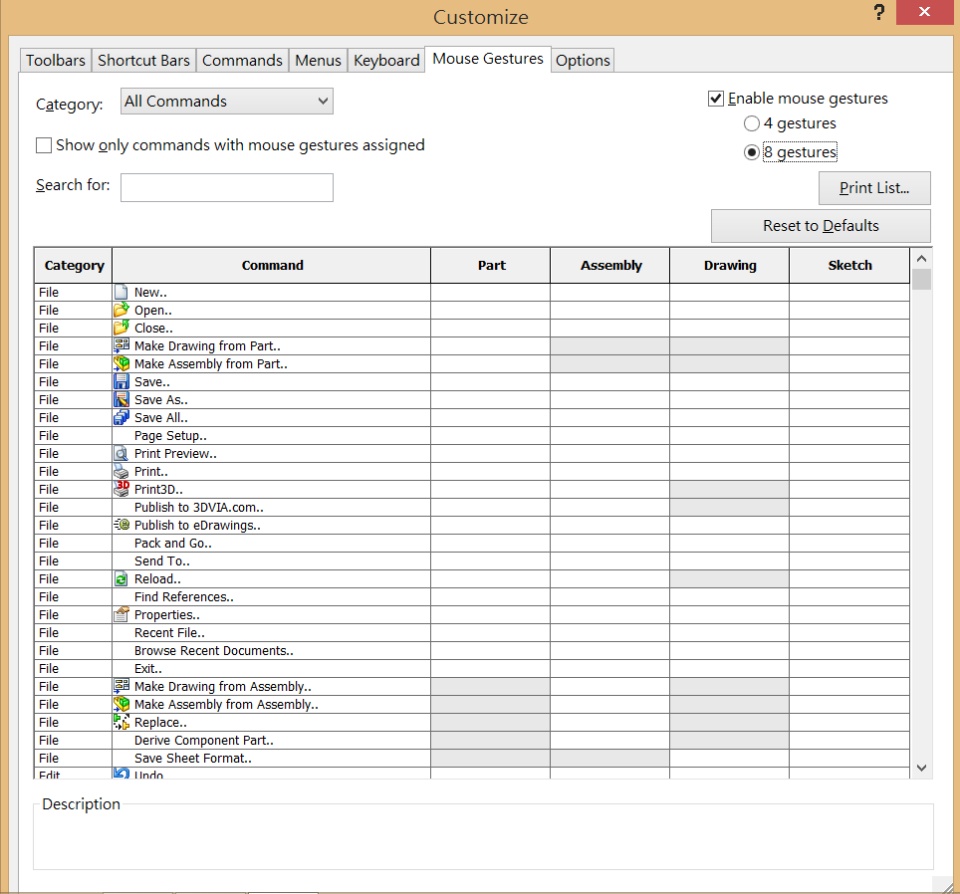The width and height of the screenshot is (960, 894).
Task: Select Browse Recent Documents.. command
Action: tap(471, 650)
